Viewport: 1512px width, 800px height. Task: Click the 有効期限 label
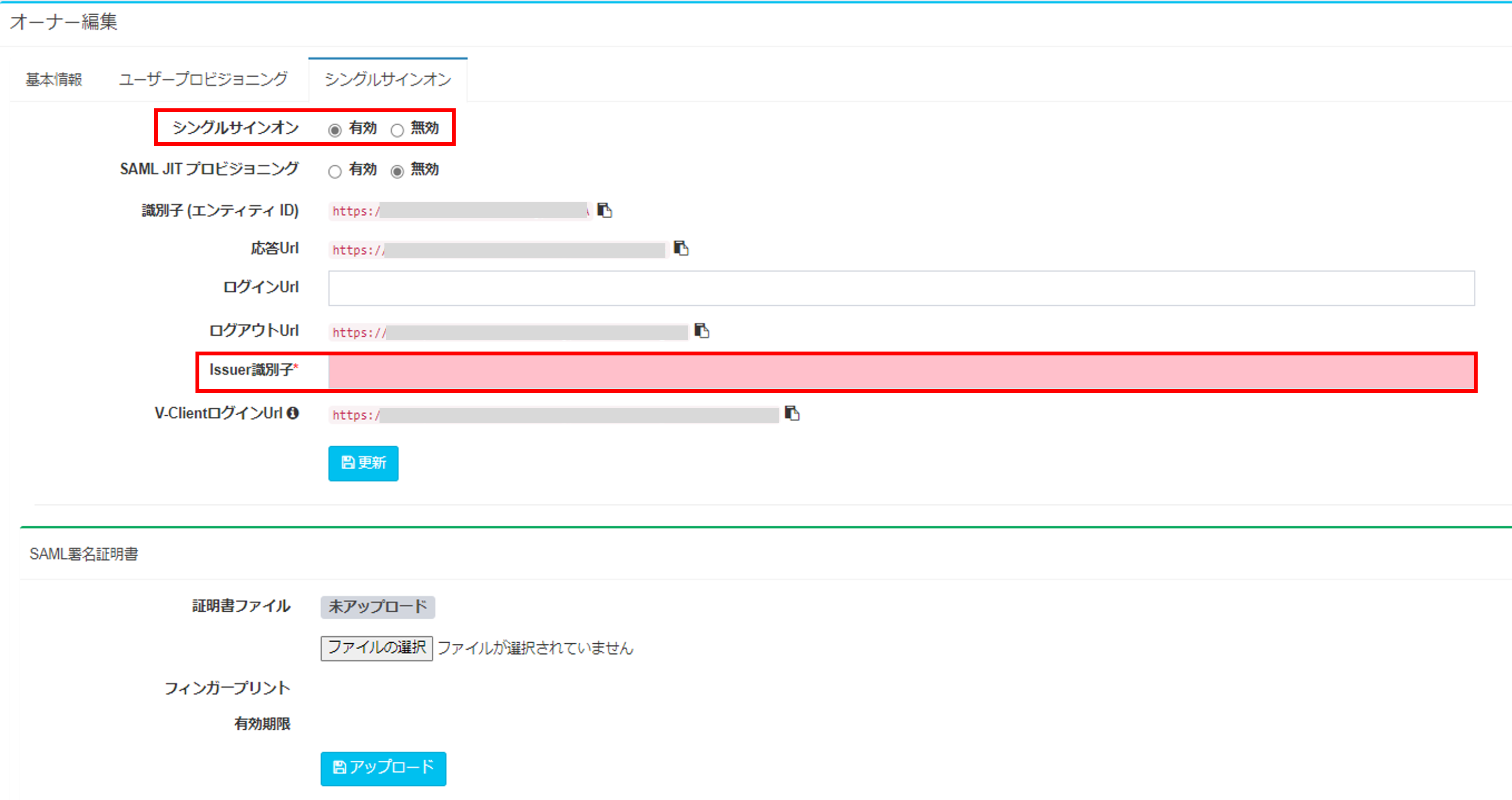click(x=262, y=724)
